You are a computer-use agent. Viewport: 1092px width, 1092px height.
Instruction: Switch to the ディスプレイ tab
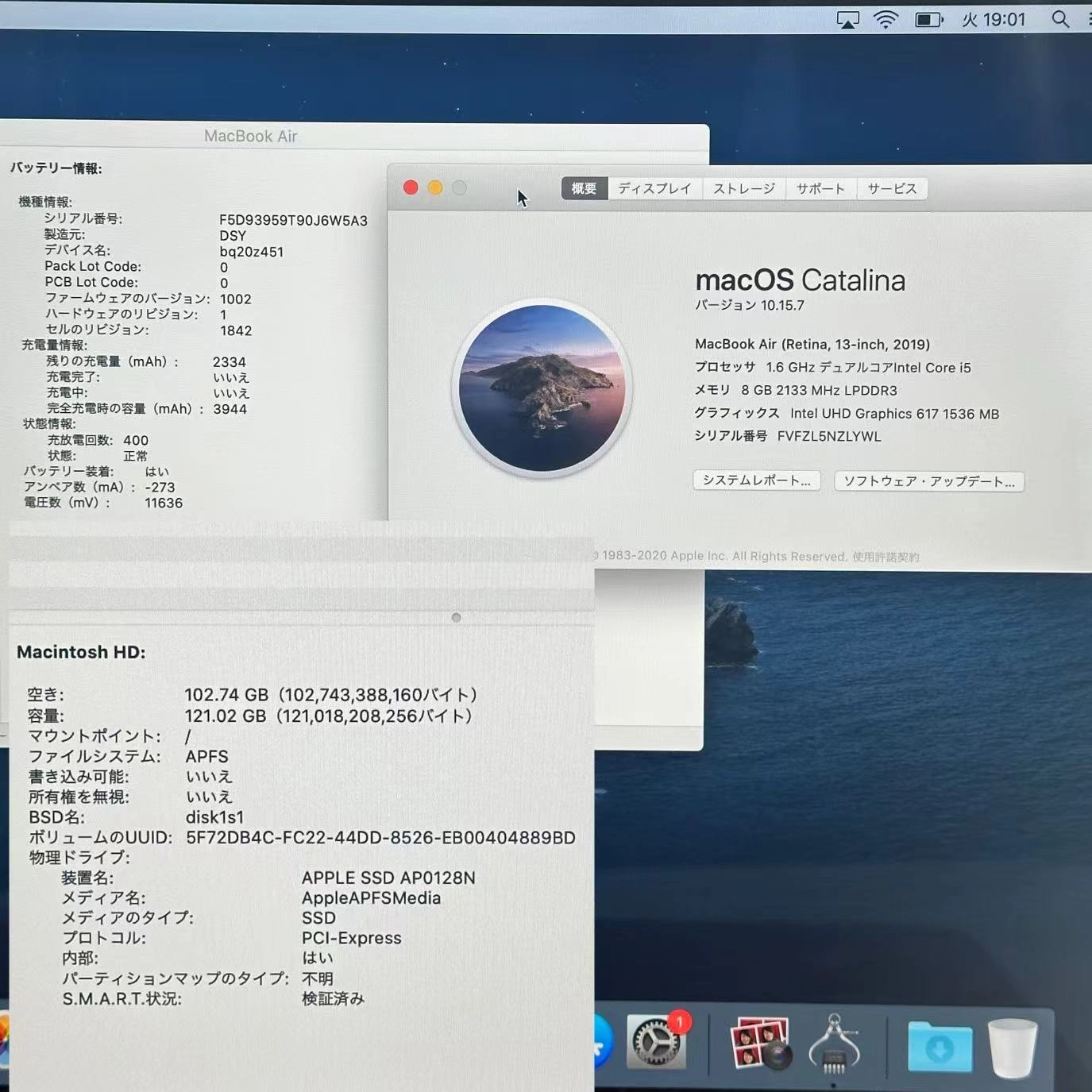click(654, 188)
